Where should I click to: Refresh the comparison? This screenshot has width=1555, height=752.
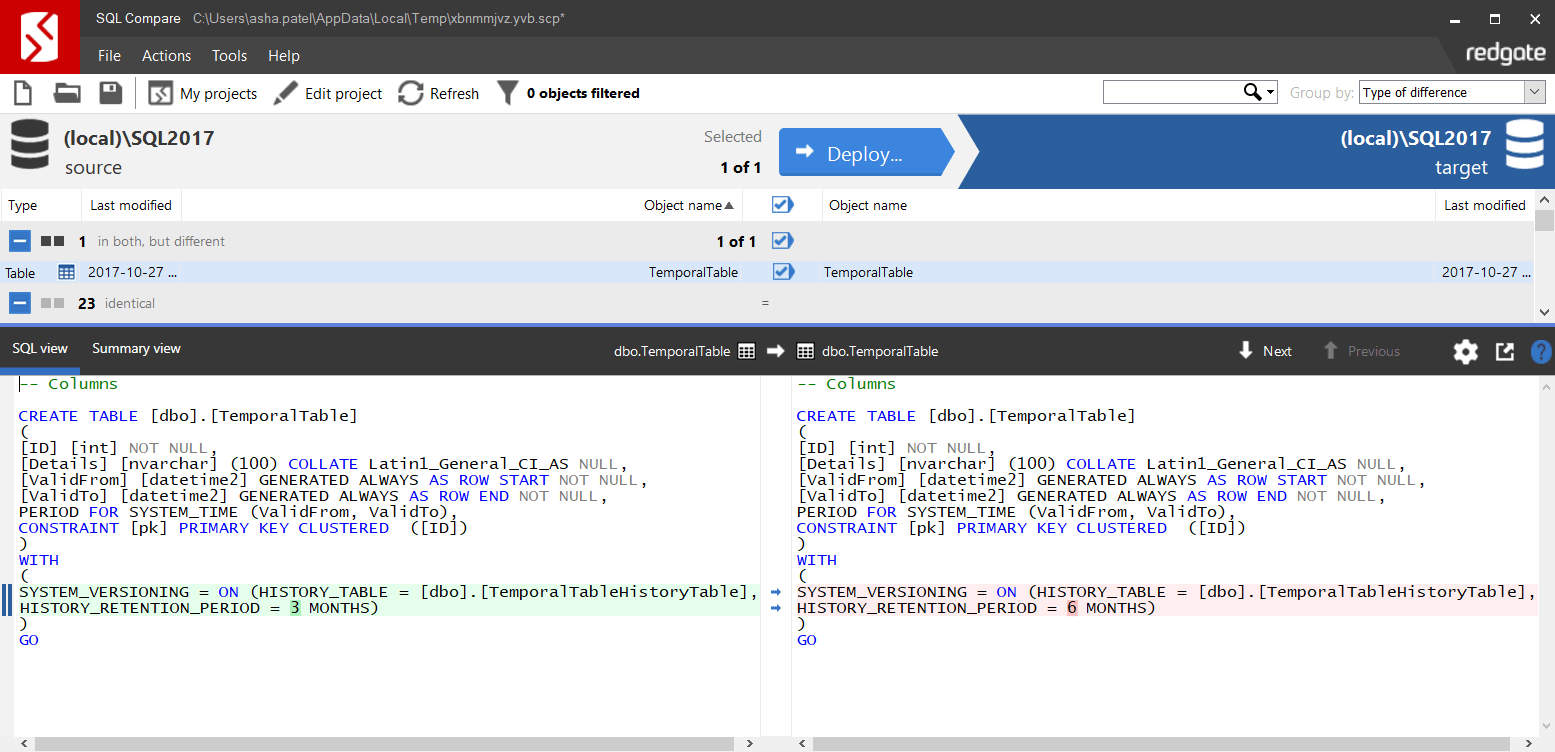click(x=439, y=93)
